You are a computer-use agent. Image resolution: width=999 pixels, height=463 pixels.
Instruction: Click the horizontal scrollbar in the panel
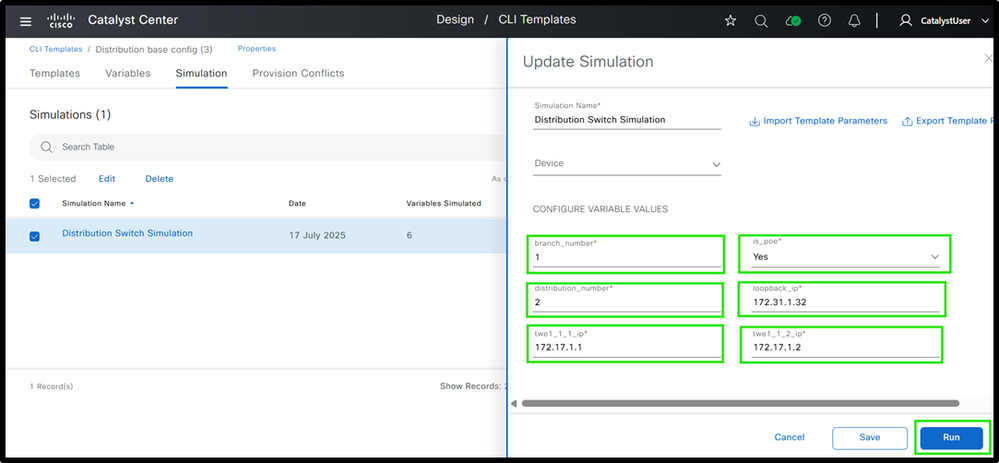pyautogui.click(x=740, y=403)
